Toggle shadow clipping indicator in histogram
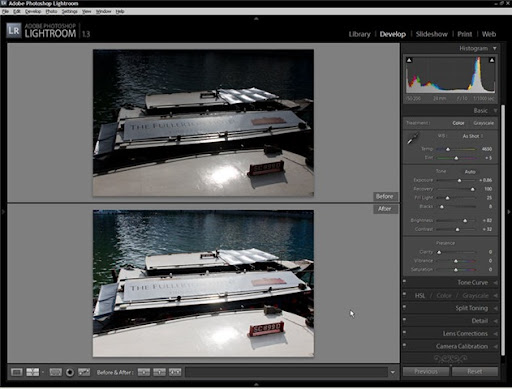512x389 pixels. point(409,60)
